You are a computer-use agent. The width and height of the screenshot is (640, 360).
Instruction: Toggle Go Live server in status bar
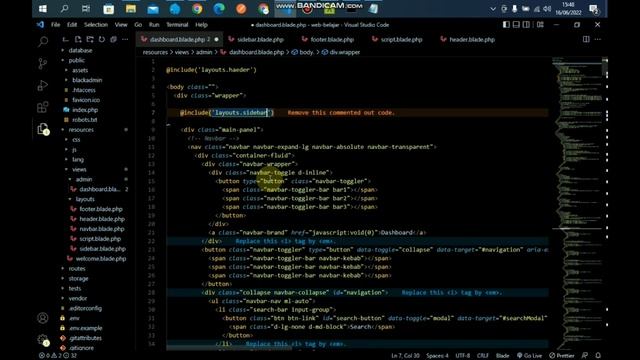point(529,356)
